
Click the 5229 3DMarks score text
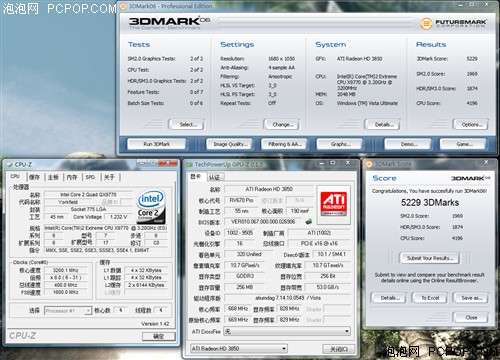point(430,202)
